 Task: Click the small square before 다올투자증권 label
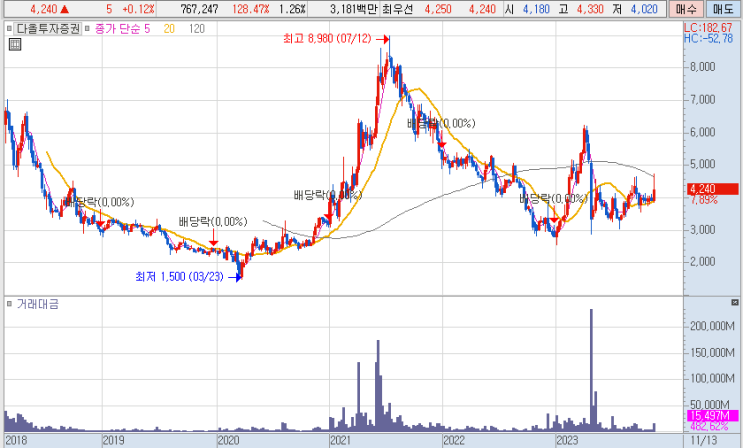(9, 29)
